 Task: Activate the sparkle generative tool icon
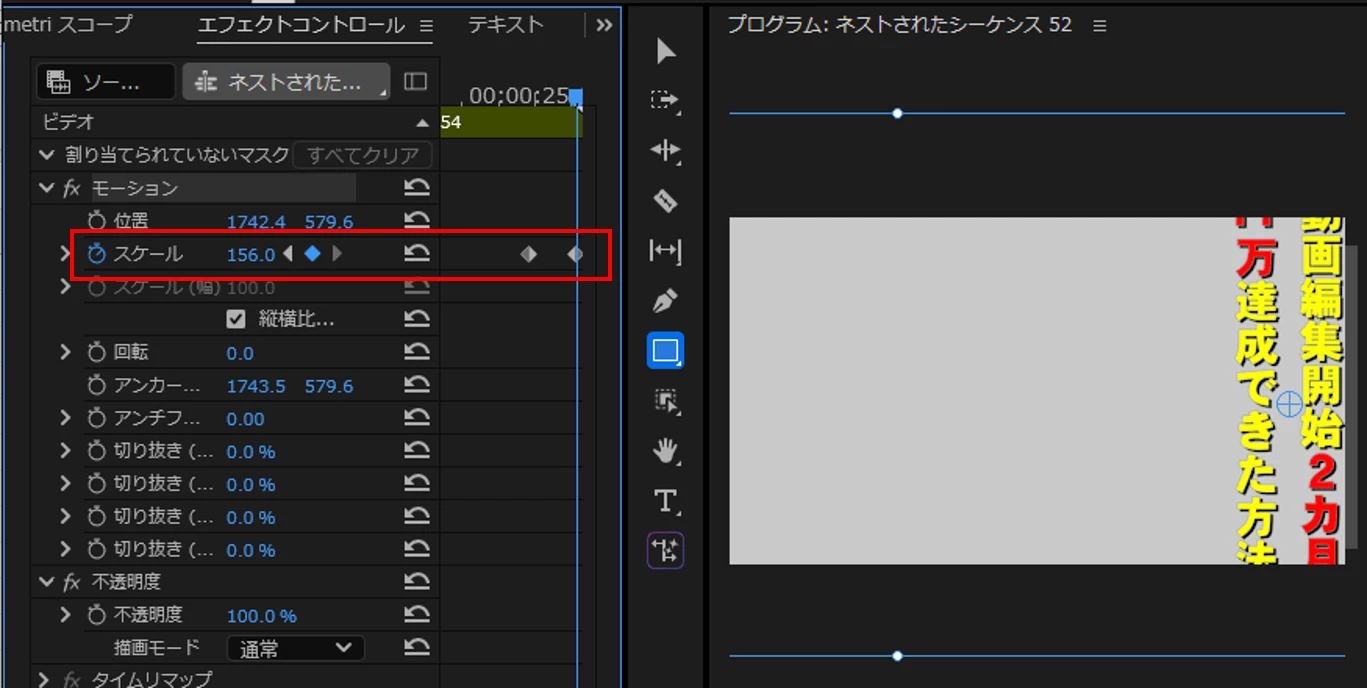(665, 550)
